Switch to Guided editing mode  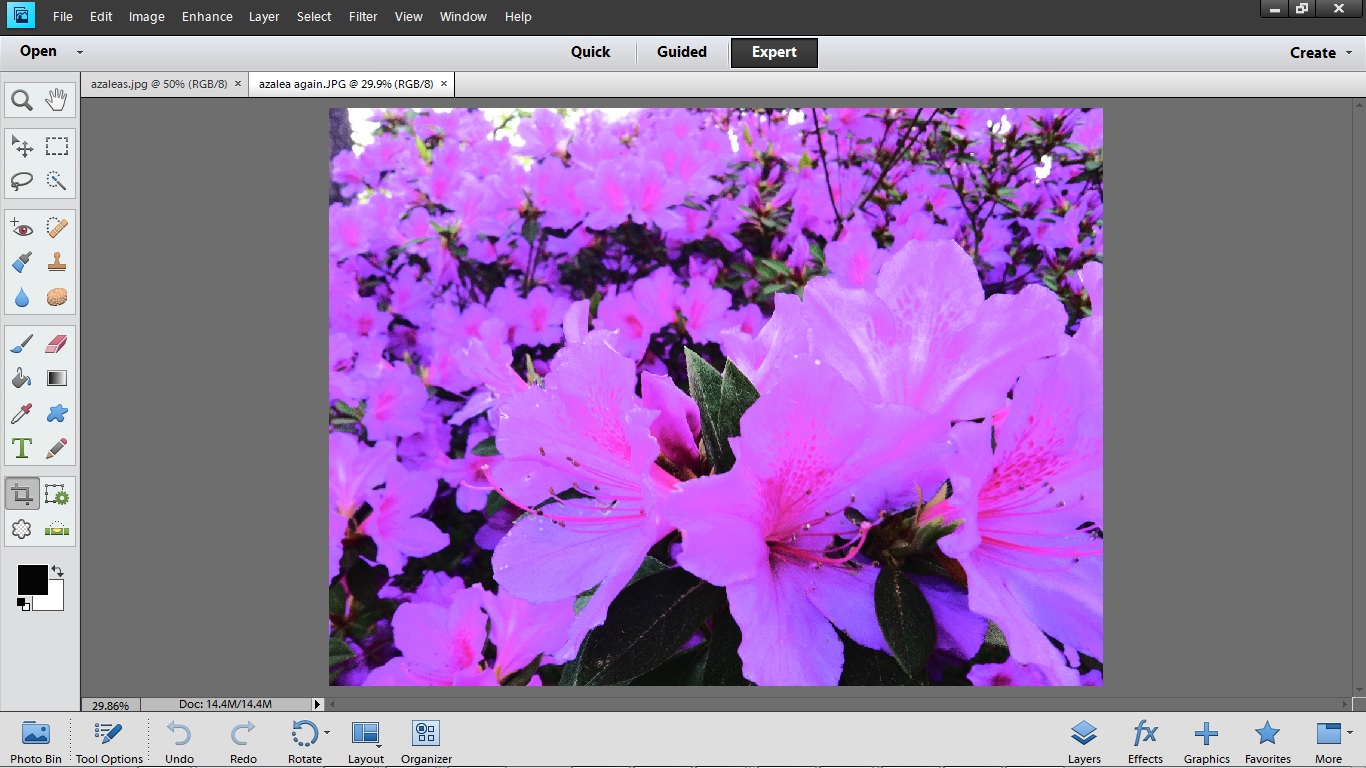click(682, 52)
